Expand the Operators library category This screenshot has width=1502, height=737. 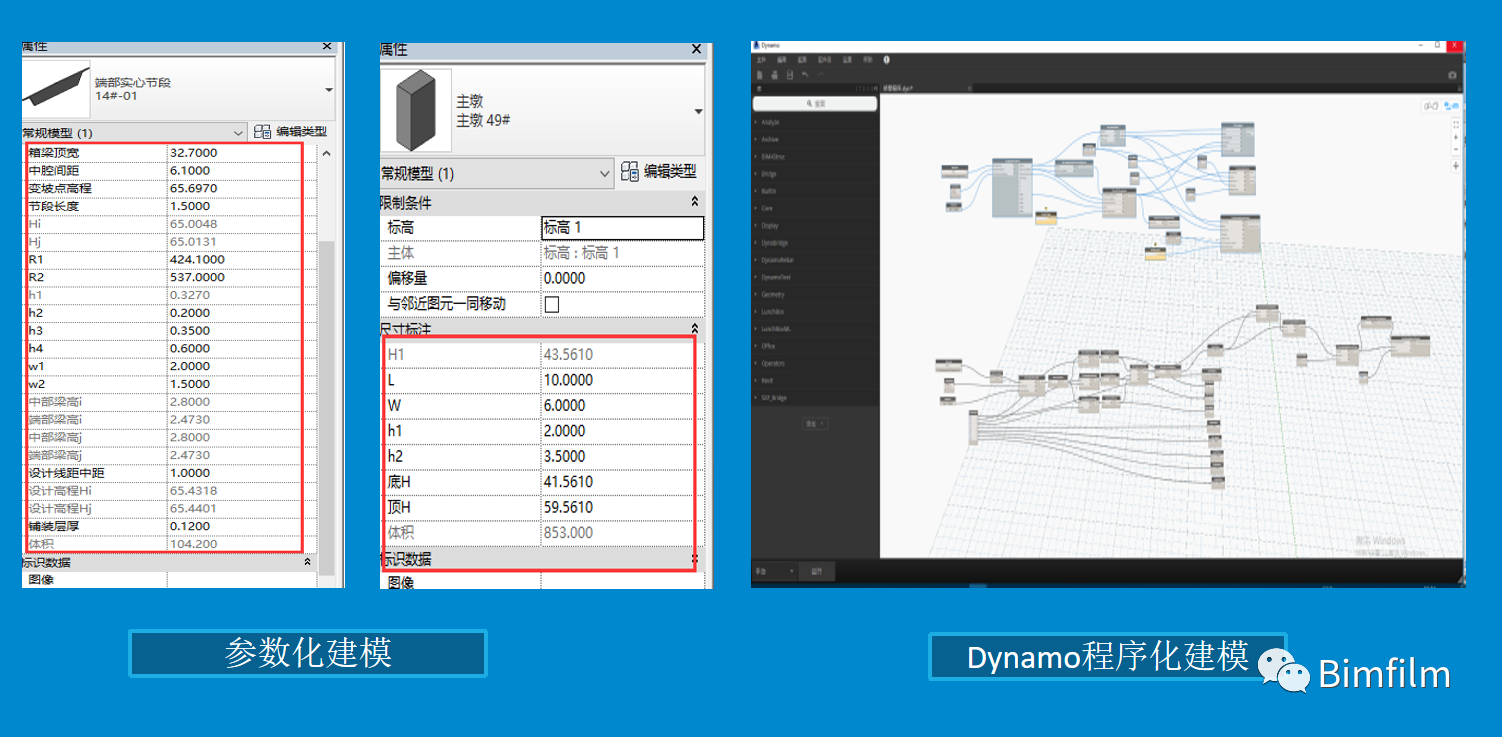click(772, 363)
